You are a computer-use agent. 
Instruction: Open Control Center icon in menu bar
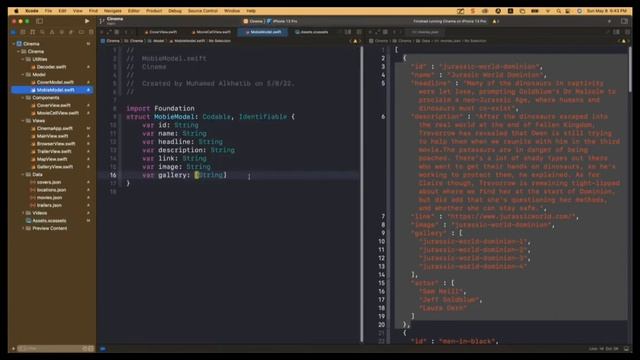(x=568, y=11)
